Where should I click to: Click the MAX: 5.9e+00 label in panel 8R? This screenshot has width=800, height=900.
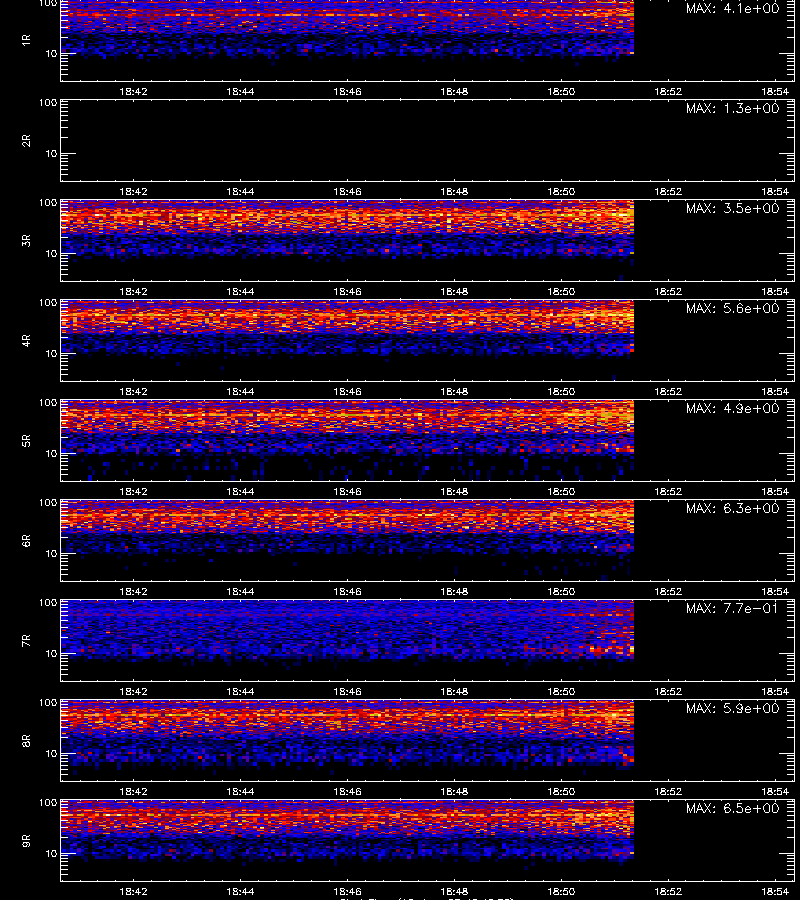pos(732,708)
